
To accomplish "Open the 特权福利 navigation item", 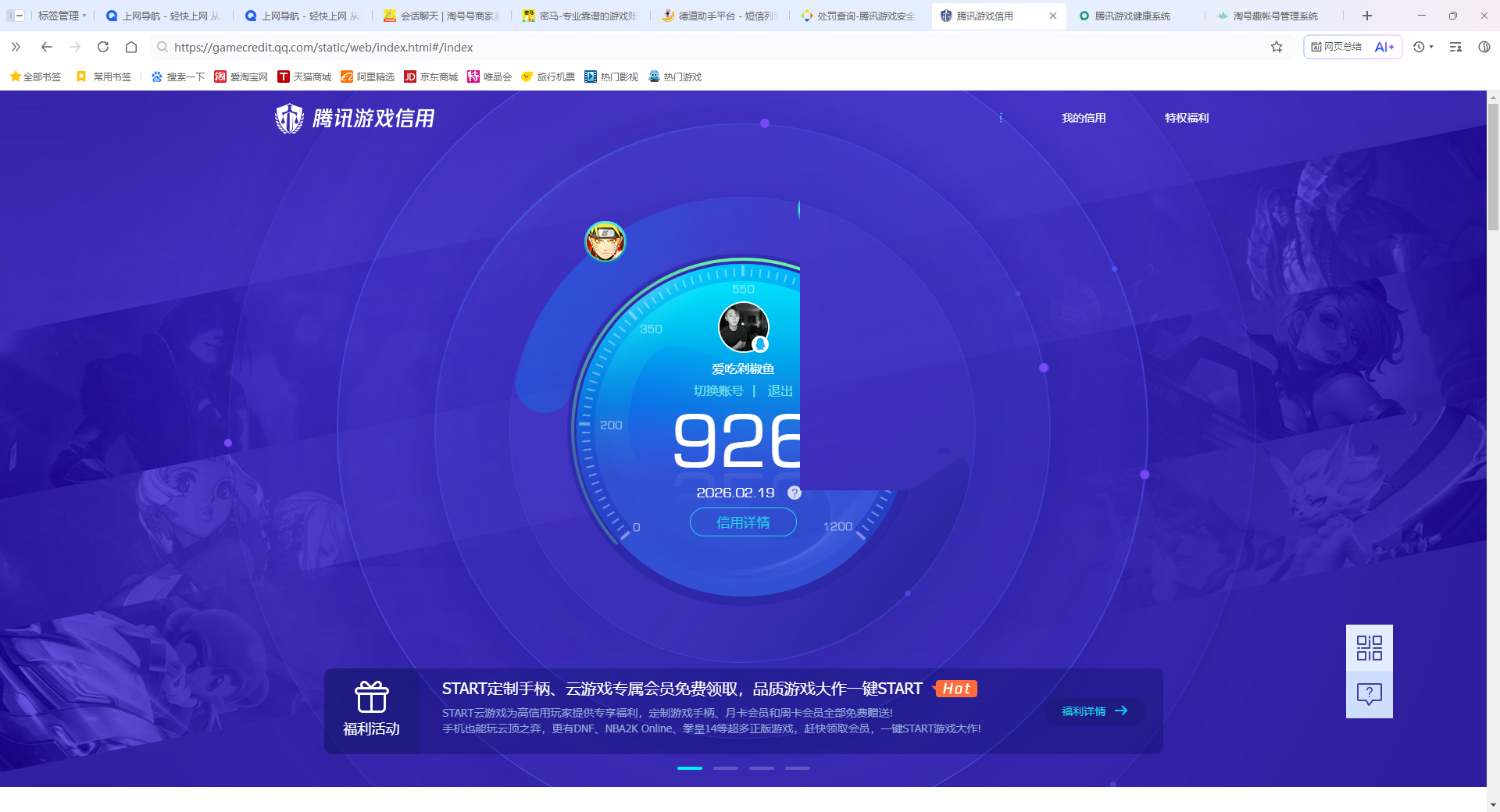I will (1186, 118).
